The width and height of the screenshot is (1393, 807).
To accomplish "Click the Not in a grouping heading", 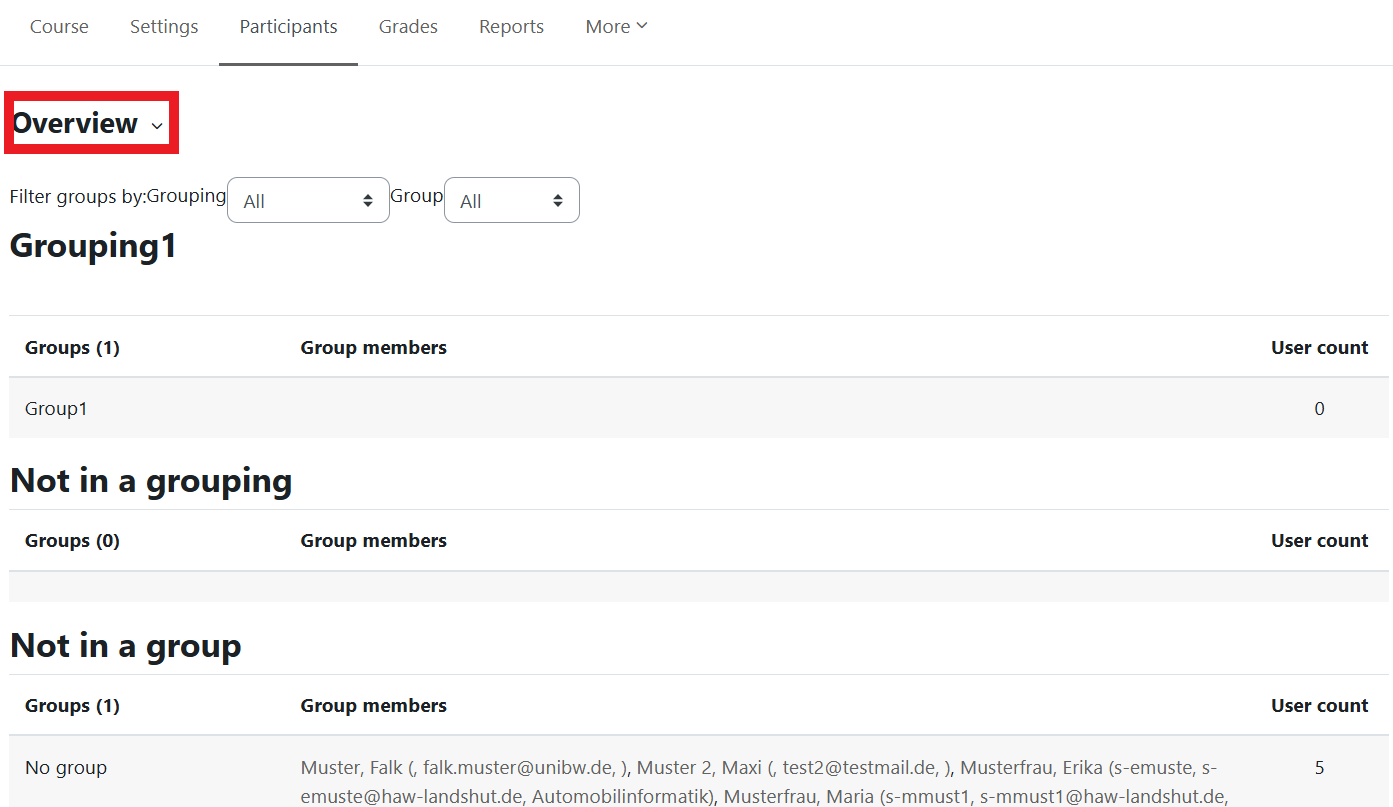I will click(151, 481).
